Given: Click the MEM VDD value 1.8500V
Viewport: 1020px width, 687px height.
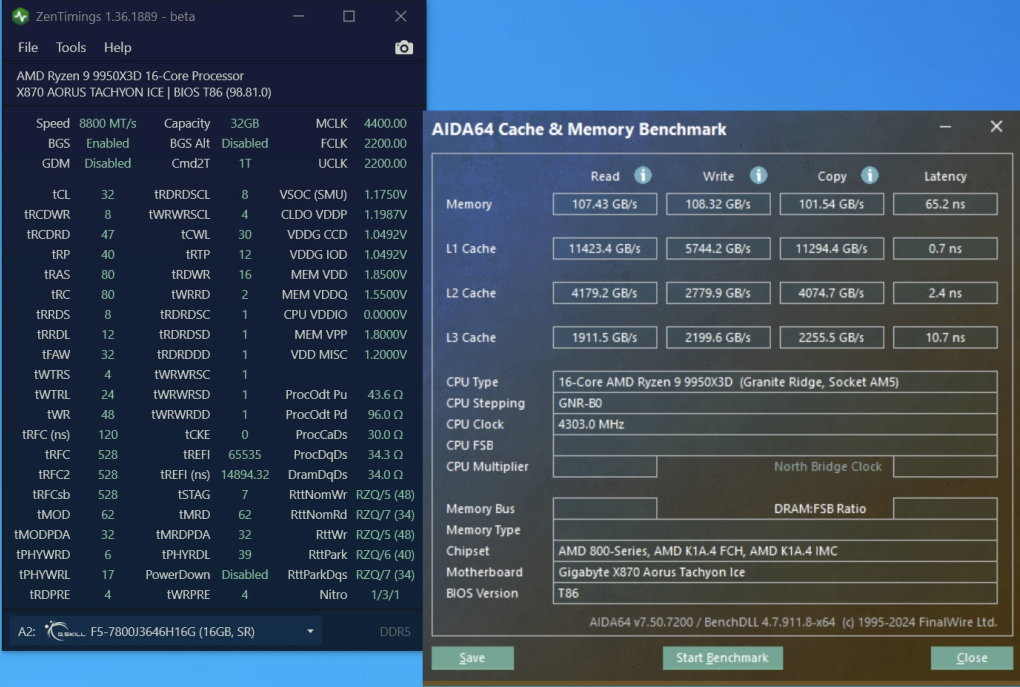Looking at the screenshot, I should [385, 275].
